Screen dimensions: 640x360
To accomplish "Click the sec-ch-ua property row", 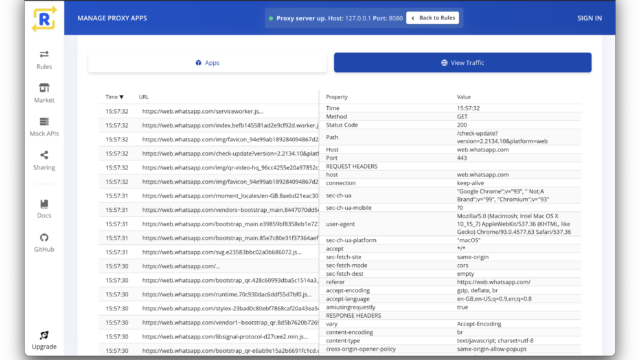I will click(451, 195).
